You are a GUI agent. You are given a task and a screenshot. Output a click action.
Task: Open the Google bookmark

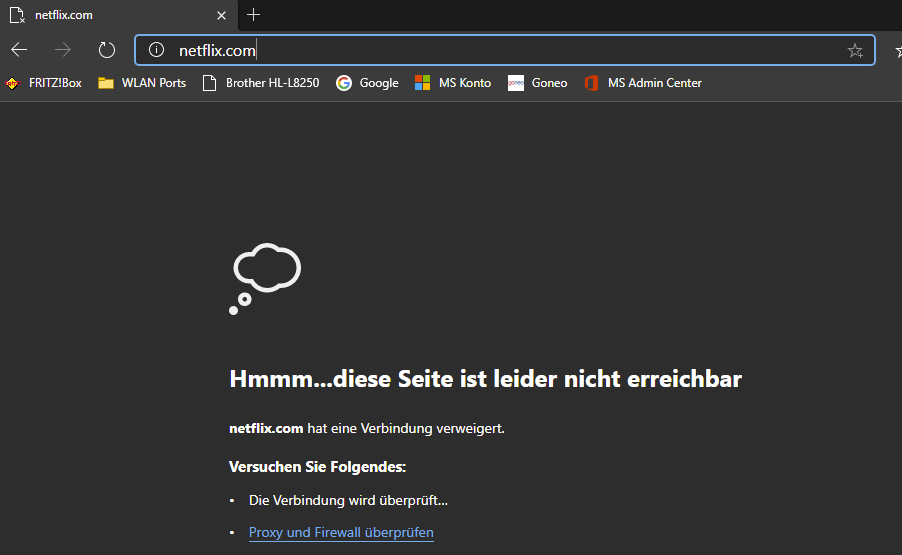367,83
